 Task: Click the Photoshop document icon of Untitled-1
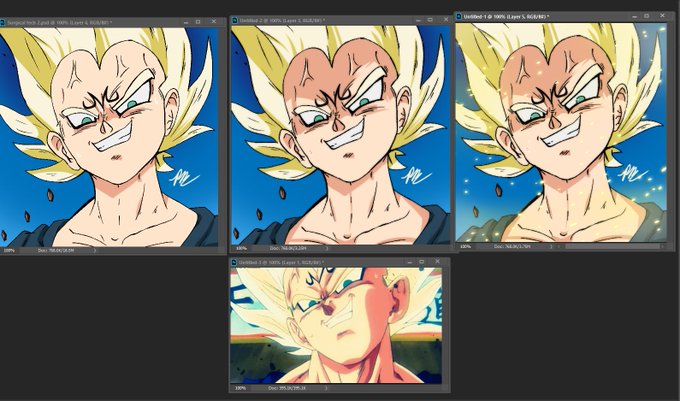point(459,16)
